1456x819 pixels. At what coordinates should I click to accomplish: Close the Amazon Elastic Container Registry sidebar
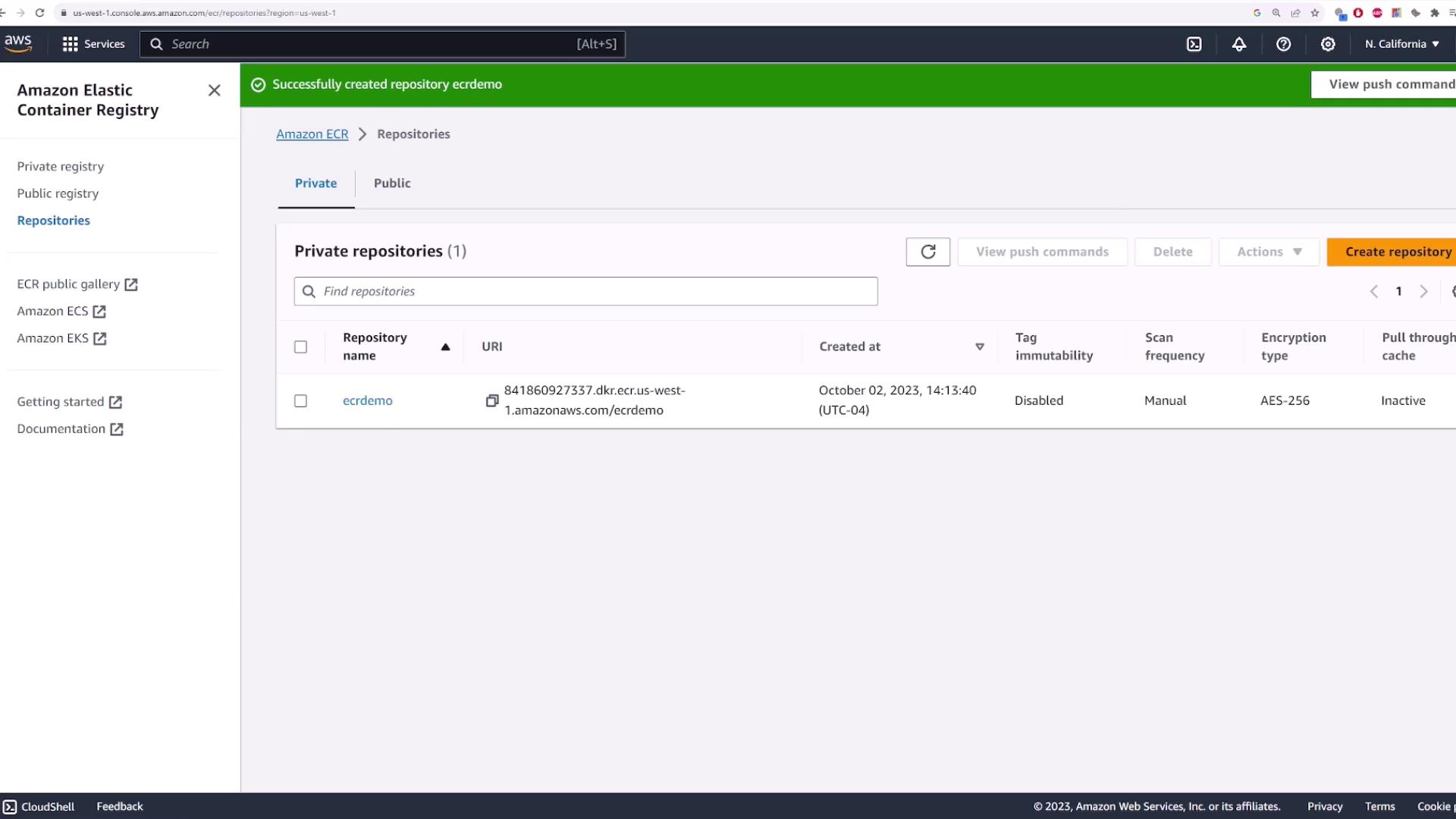pos(215,90)
